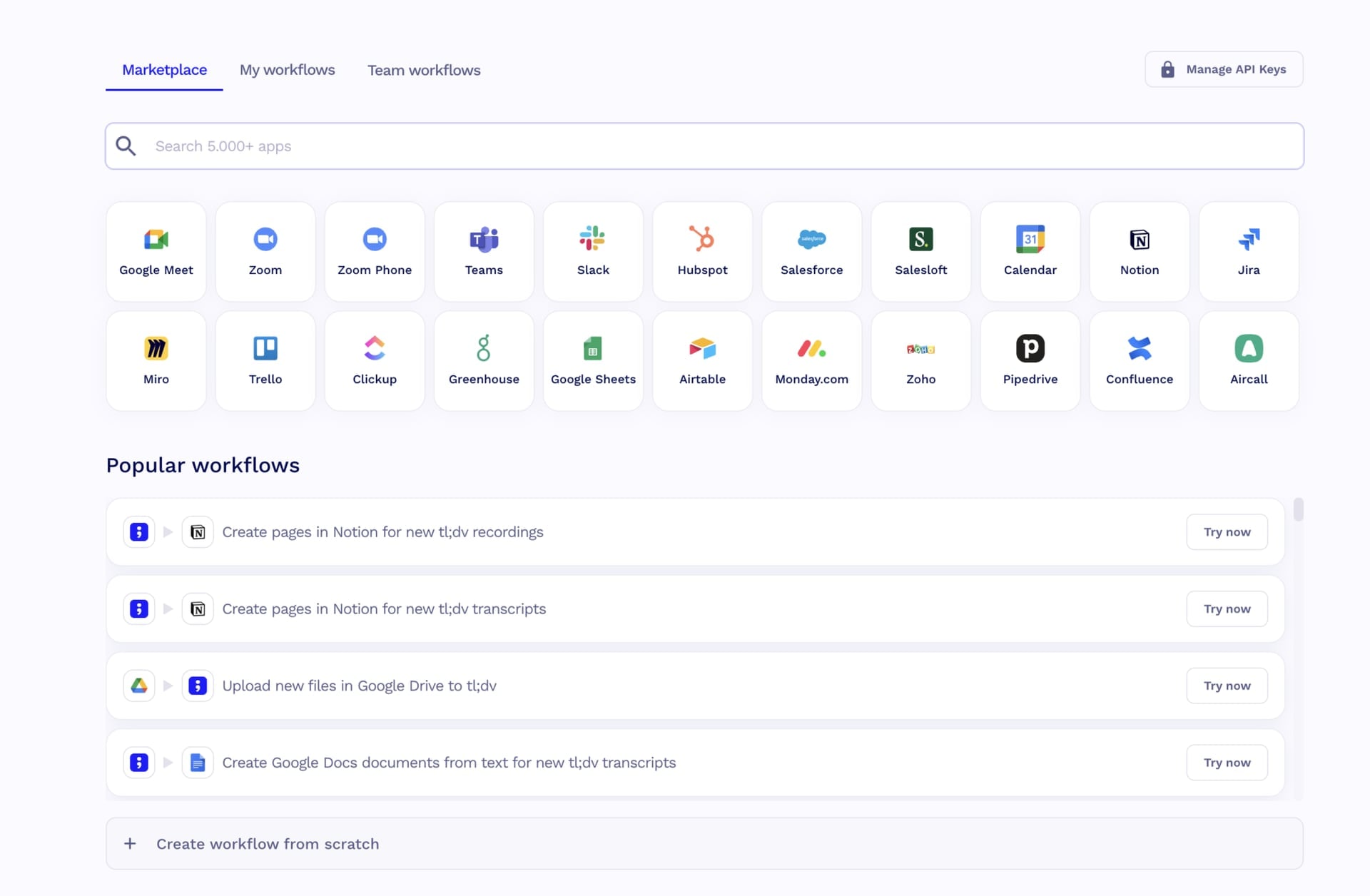Try now for Notion recordings workflow
Image resolution: width=1370 pixels, height=896 pixels.
click(x=1227, y=532)
